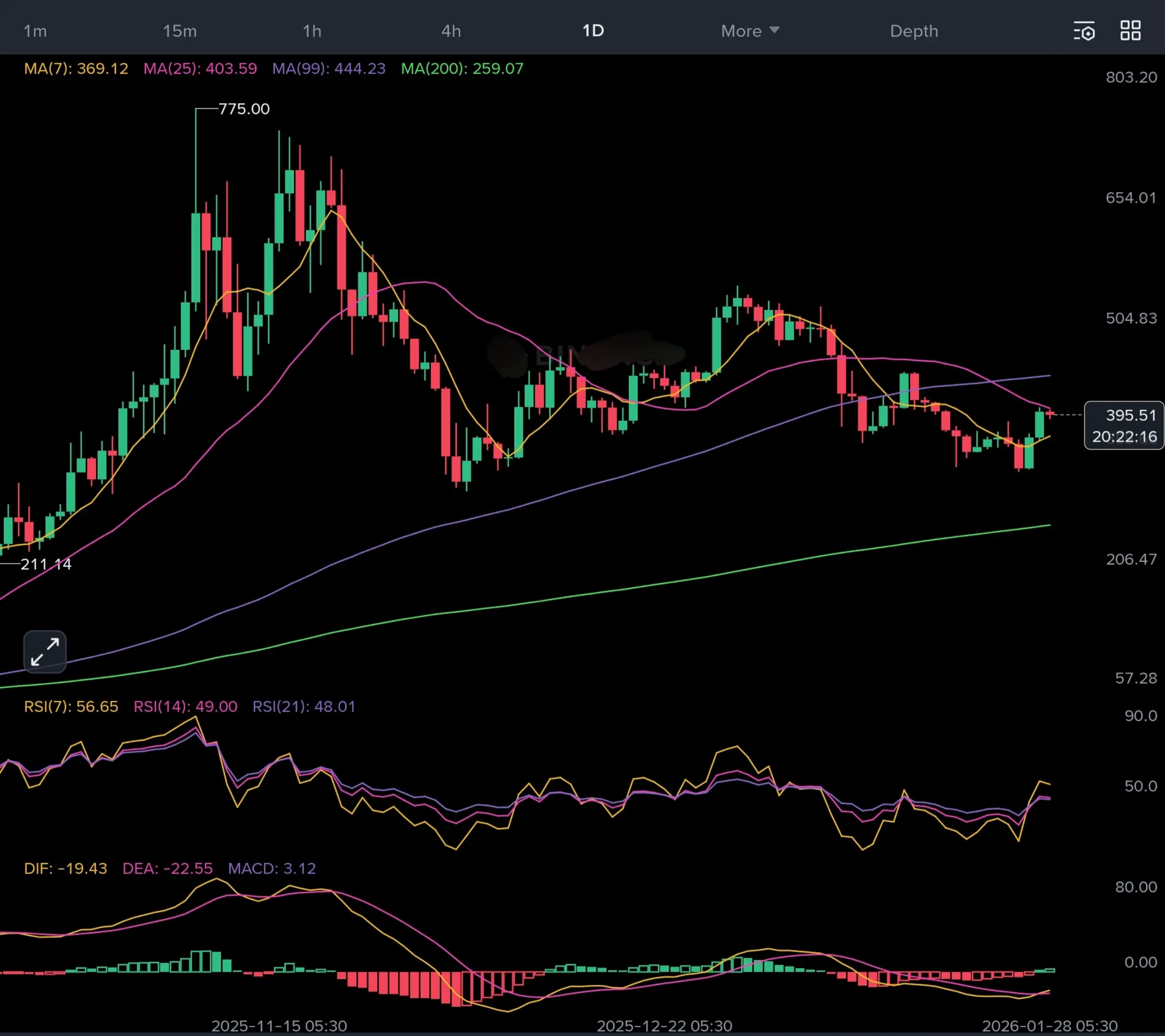Screen dimensions: 1165x1036
Task: Select the 1D timeframe tab
Action: tap(593, 31)
